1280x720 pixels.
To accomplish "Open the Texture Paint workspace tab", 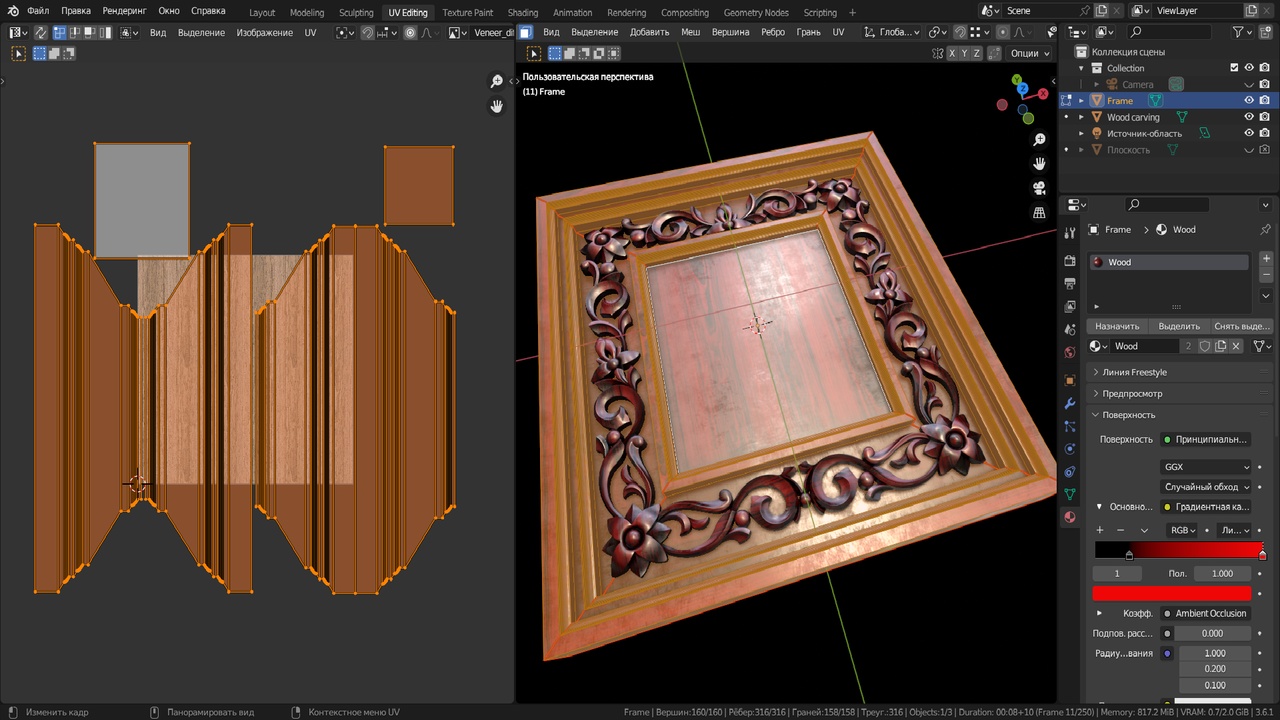I will (468, 12).
